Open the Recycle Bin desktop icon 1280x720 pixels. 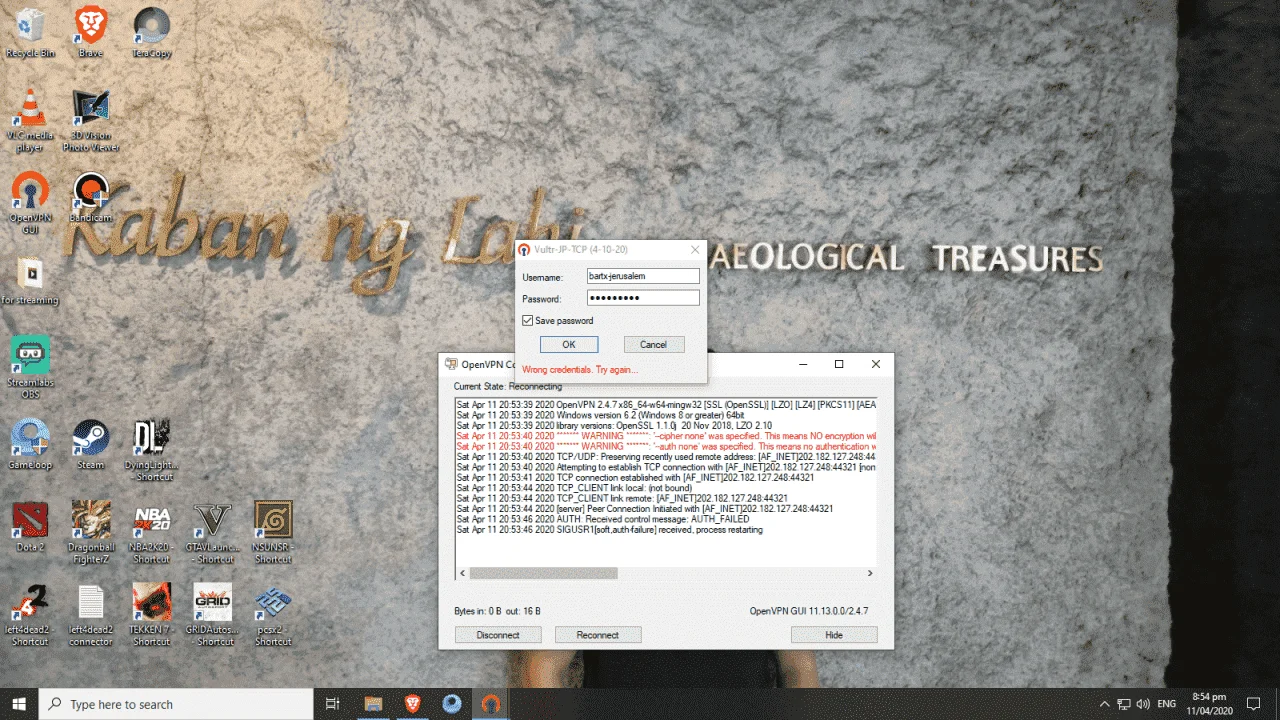(30, 32)
